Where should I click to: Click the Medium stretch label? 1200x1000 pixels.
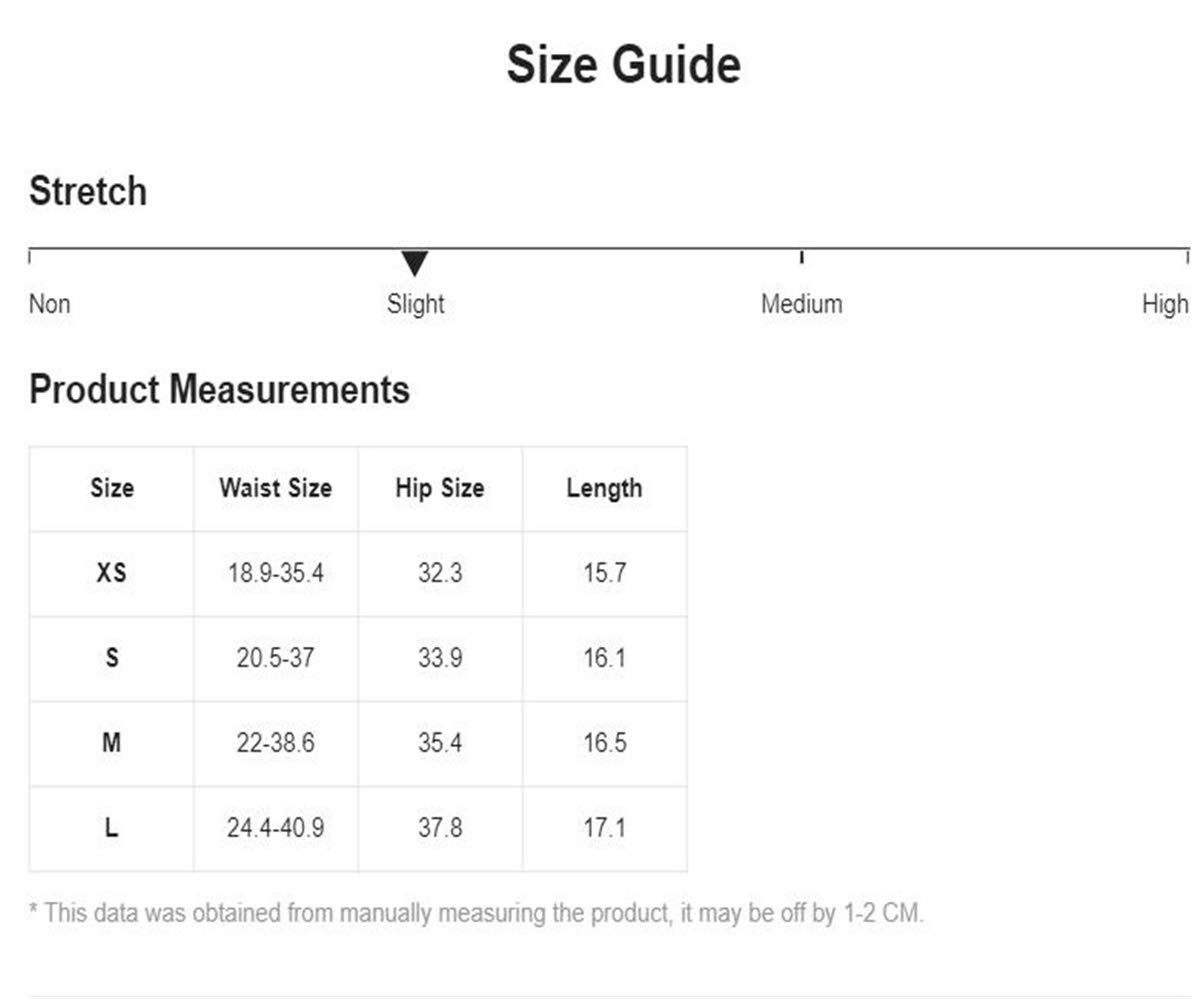(x=801, y=304)
